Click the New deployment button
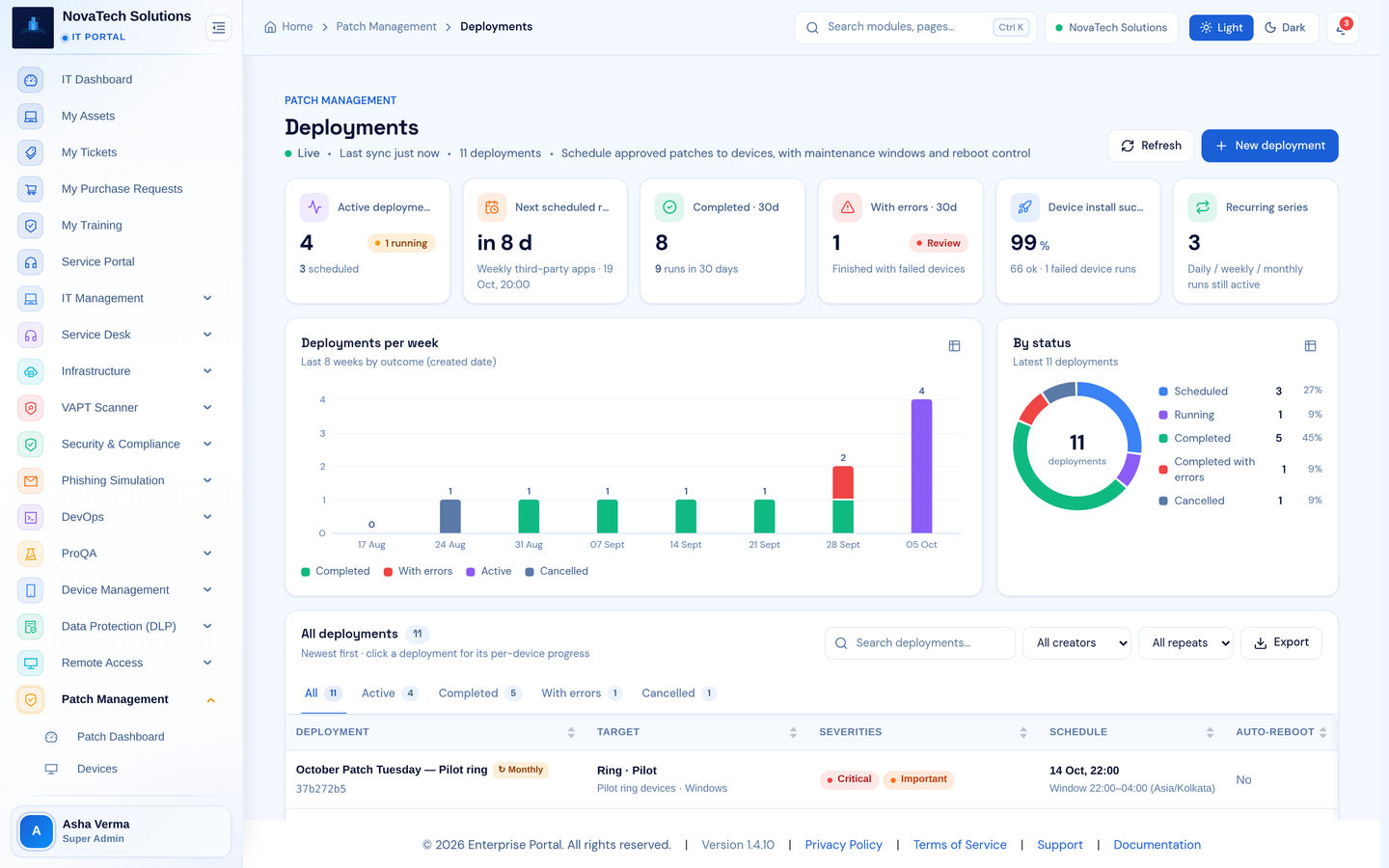1389x868 pixels. pos(1269,146)
